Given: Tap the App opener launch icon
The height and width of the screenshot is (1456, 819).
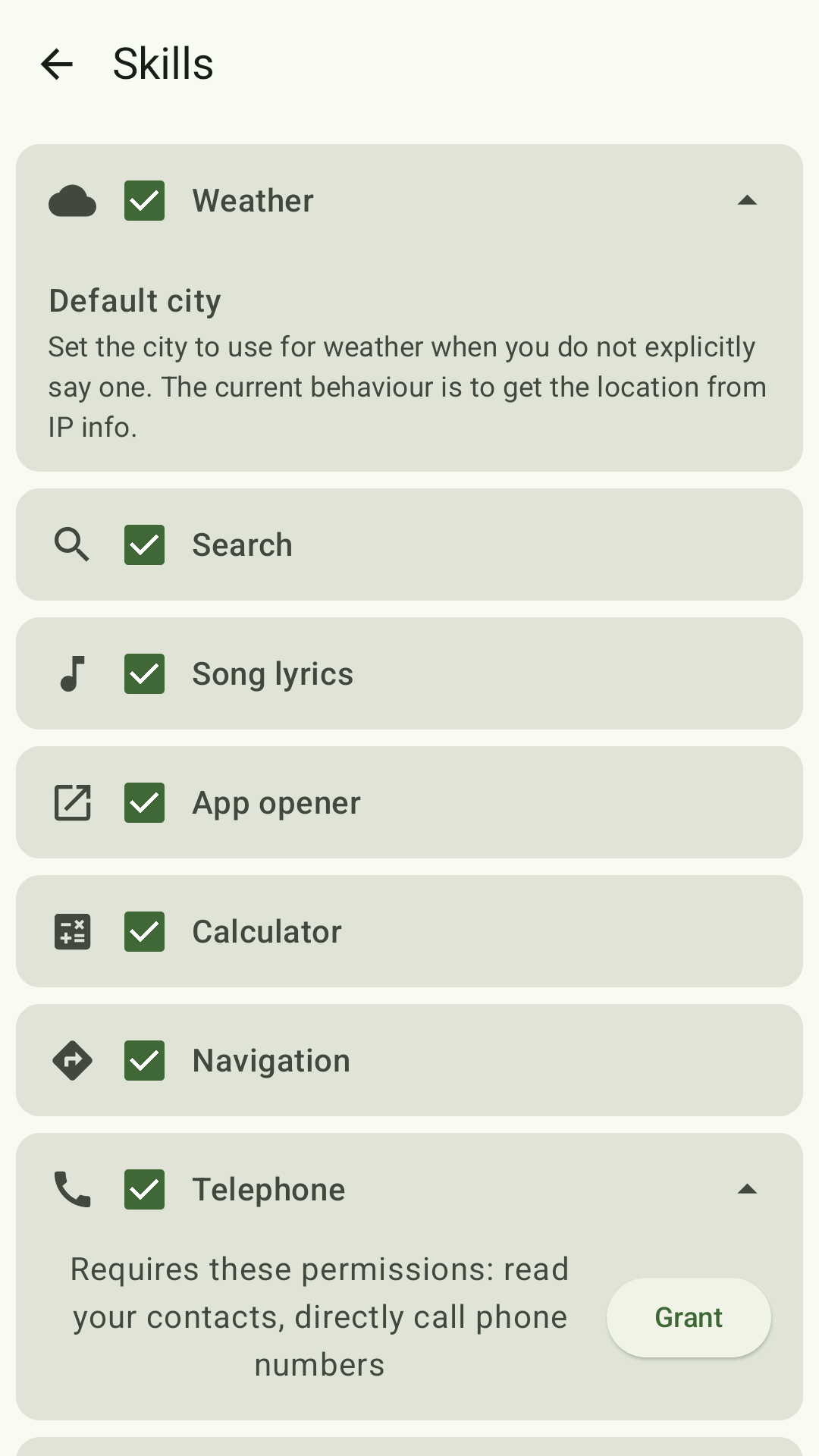Looking at the screenshot, I should pos(72,802).
